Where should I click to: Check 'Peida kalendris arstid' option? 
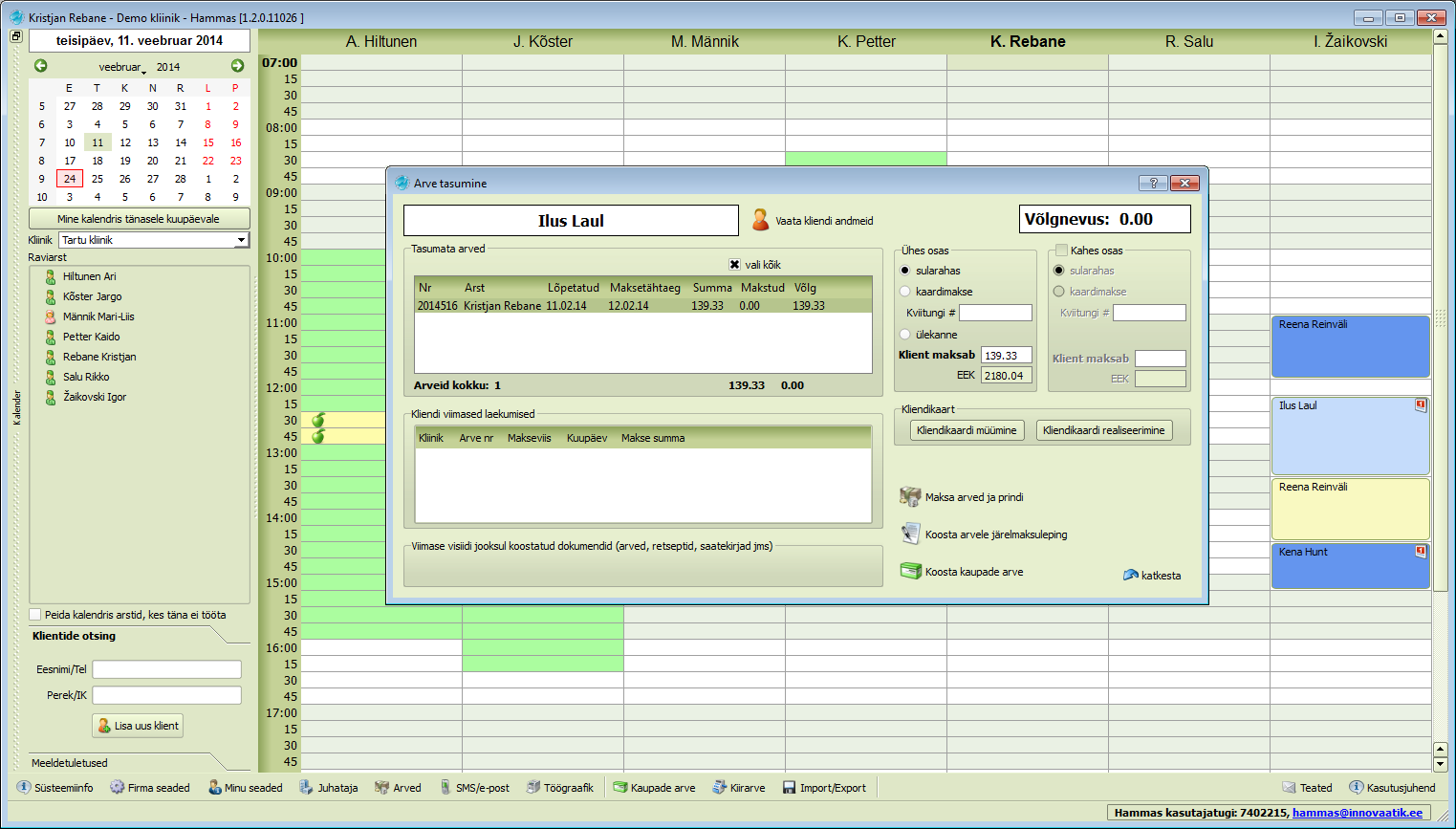(x=36, y=615)
